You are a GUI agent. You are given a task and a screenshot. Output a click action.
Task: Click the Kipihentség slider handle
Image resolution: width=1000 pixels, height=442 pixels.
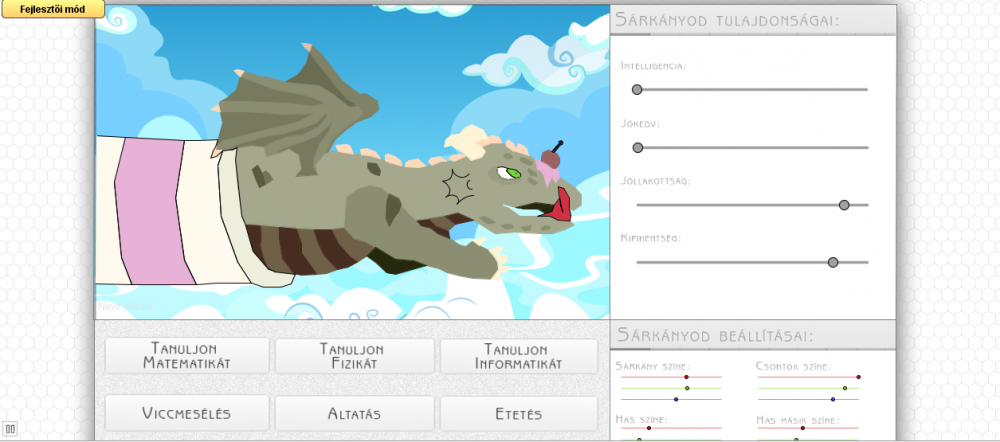(x=833, y=262)
